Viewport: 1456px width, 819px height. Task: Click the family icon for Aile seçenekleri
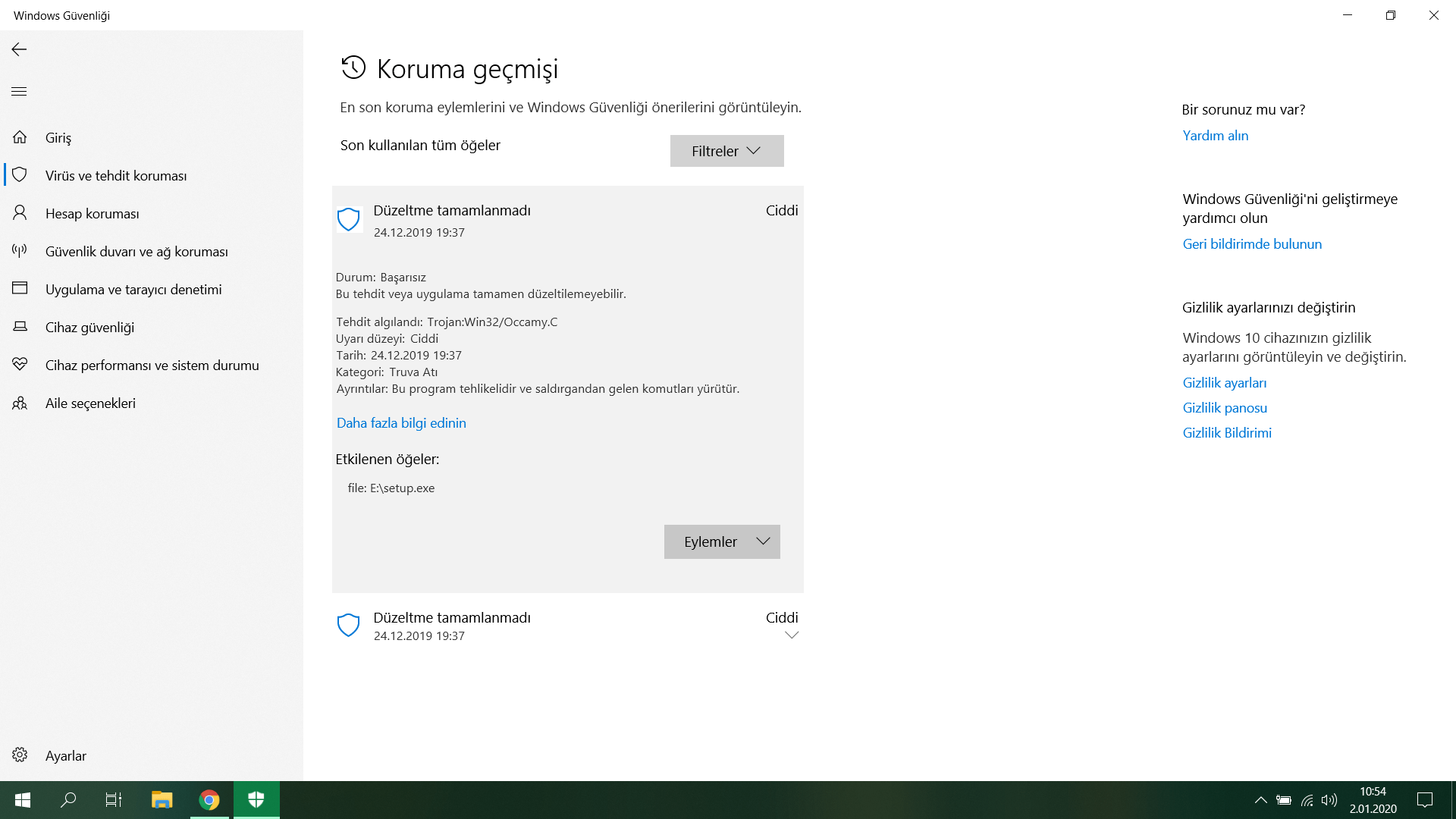pos(20,403)
